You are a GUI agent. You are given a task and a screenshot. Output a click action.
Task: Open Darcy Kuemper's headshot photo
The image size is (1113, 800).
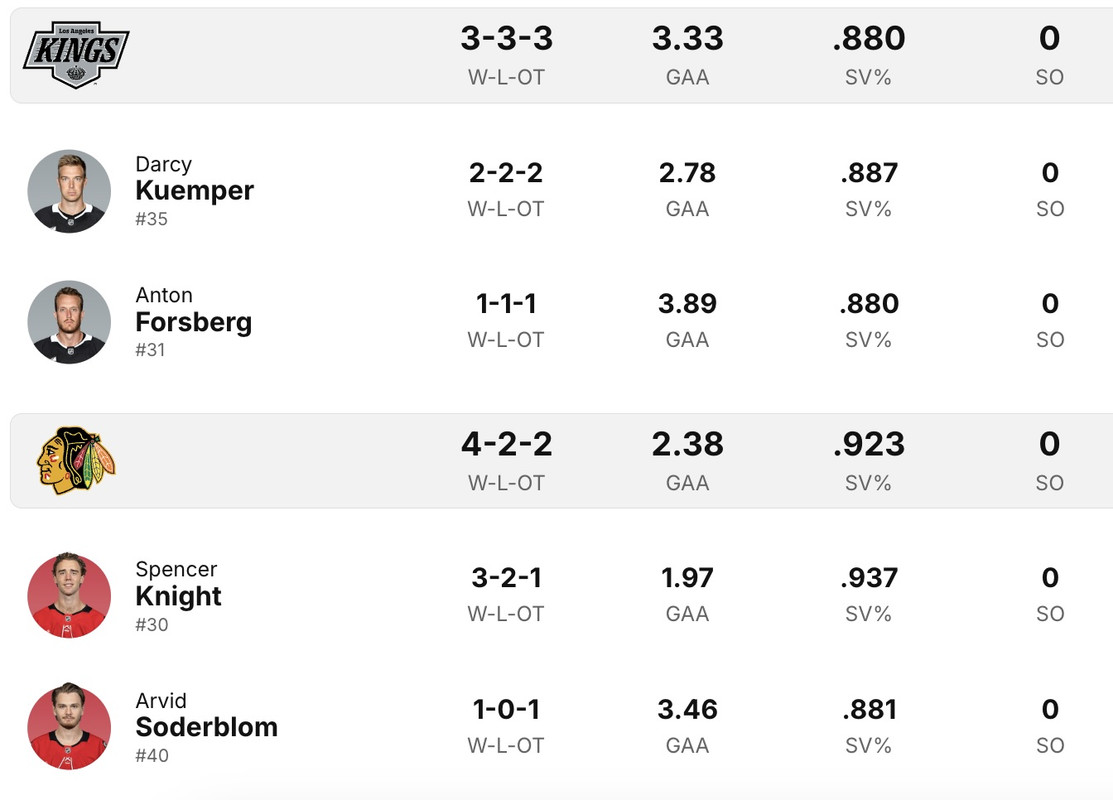pyautogui.click(x=69, y=191)
